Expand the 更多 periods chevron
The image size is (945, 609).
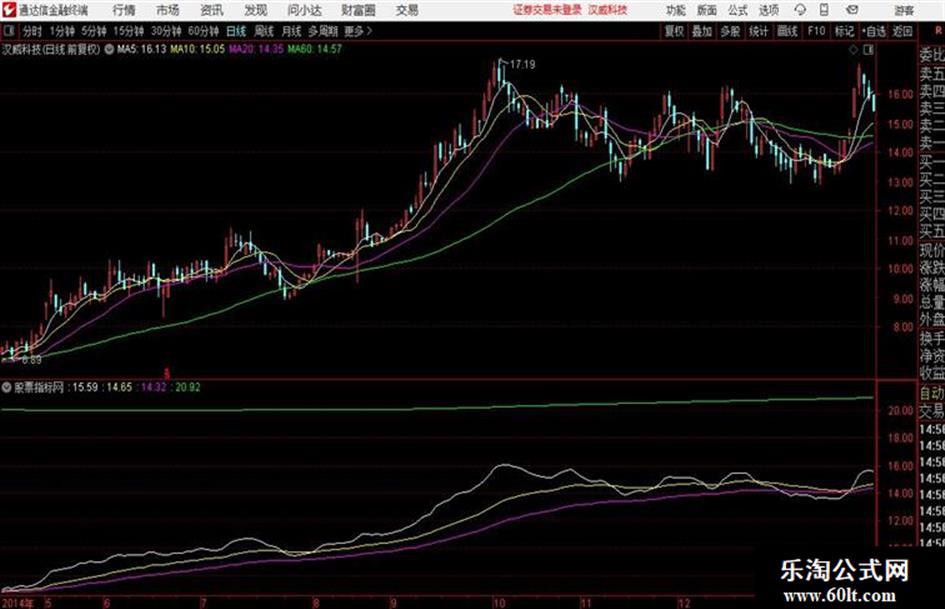pyautogui.click(x=369, y=31)
